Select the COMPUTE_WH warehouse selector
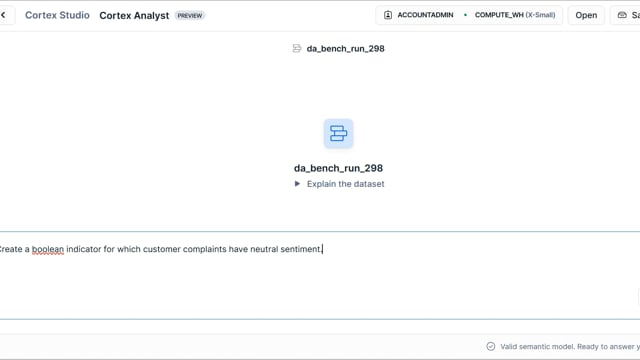The height and width of the screenshot is (360, 640). [x=515, y=15]
